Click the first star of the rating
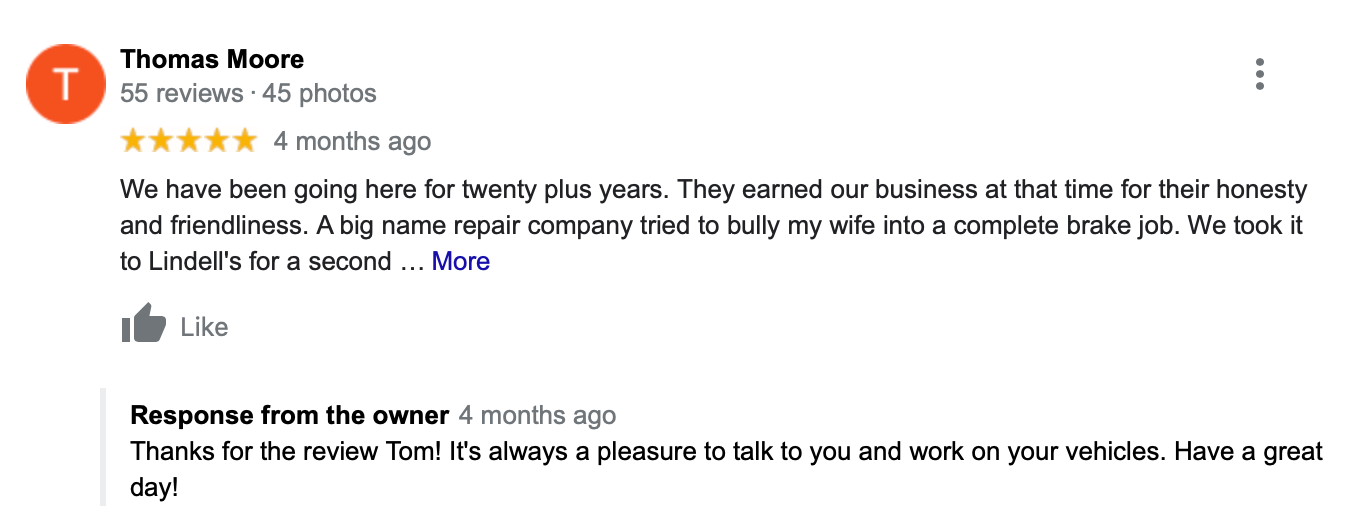The width and height of the screenshot is (1358, 530). tap(133, 141)
